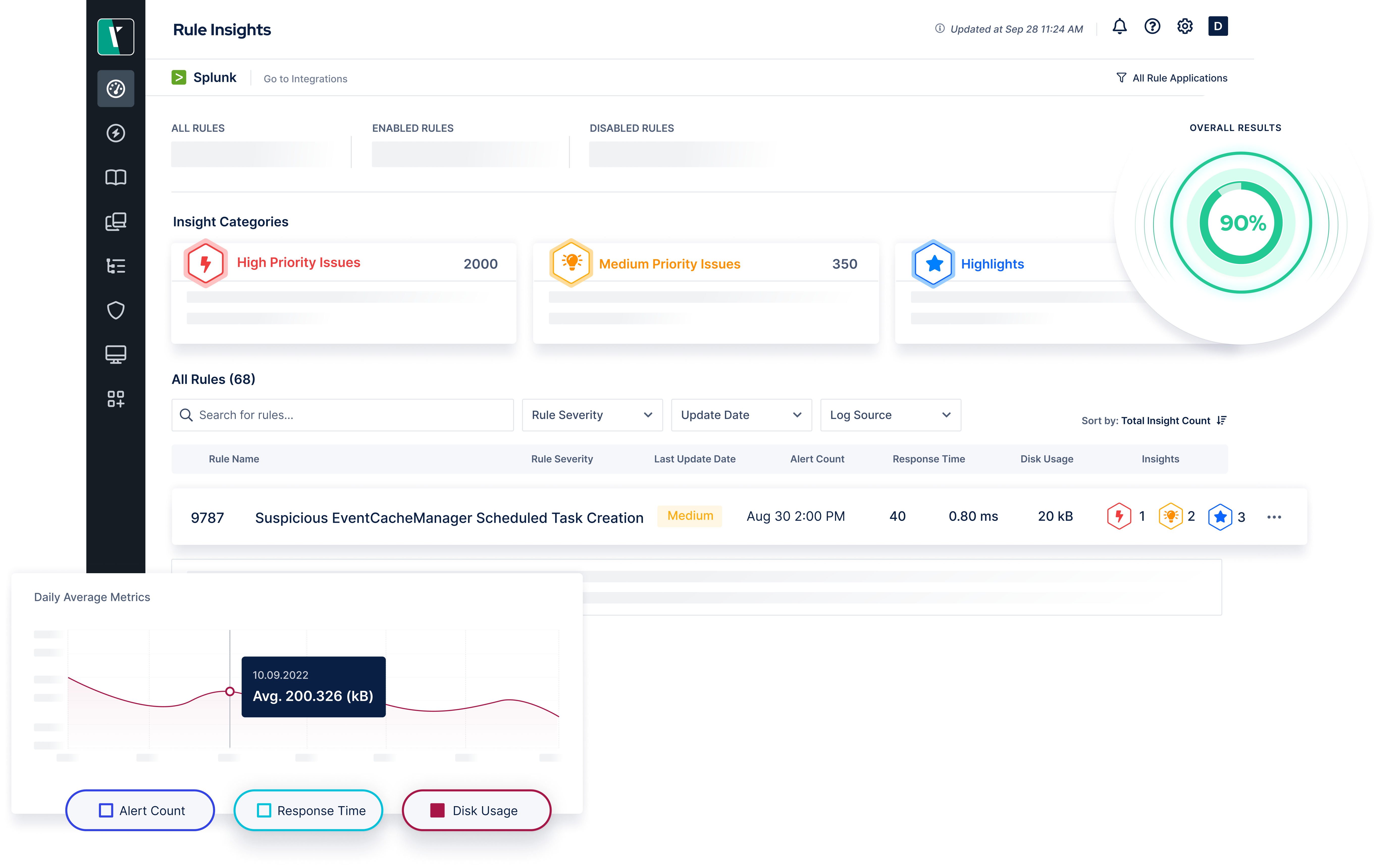Viewport: 1377px width, 868px height.
Task: Expand the Rule Severity dropdown
Action: click(x=592, y=415)
